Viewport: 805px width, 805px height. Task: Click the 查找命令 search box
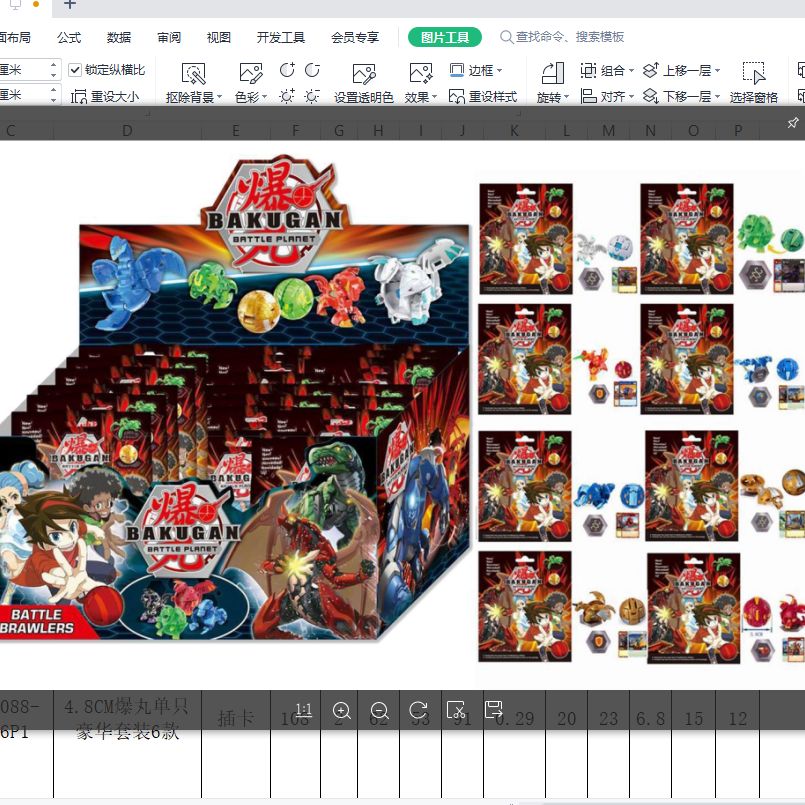[562, 37]
